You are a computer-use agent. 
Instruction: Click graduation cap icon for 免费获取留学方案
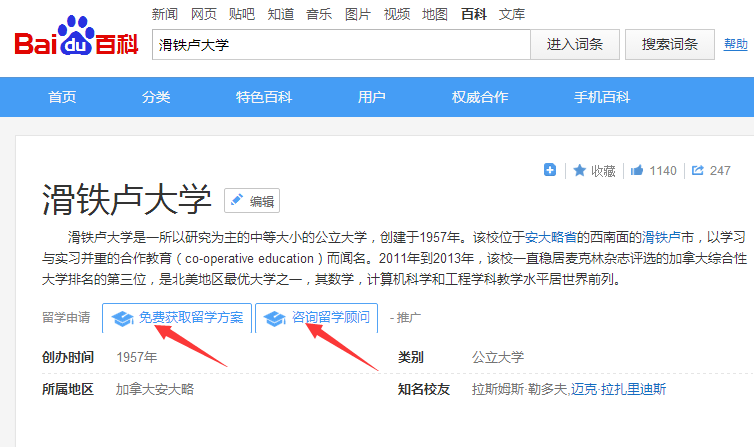coord(122,318)
